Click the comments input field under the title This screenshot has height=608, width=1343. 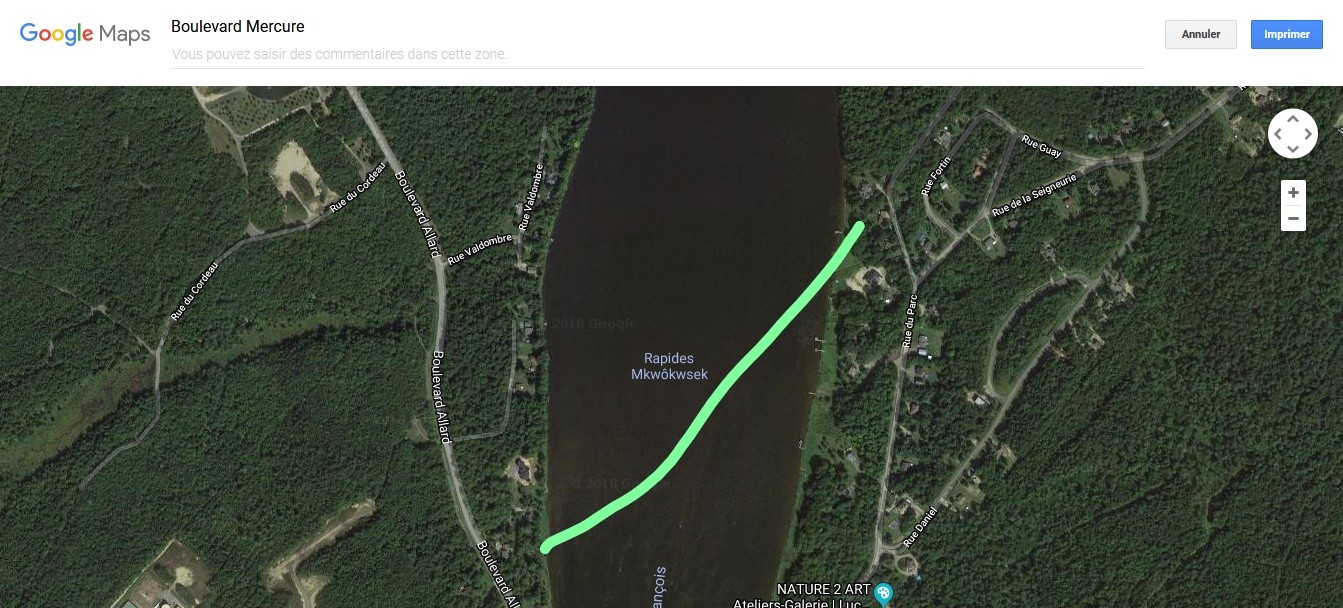658,54
